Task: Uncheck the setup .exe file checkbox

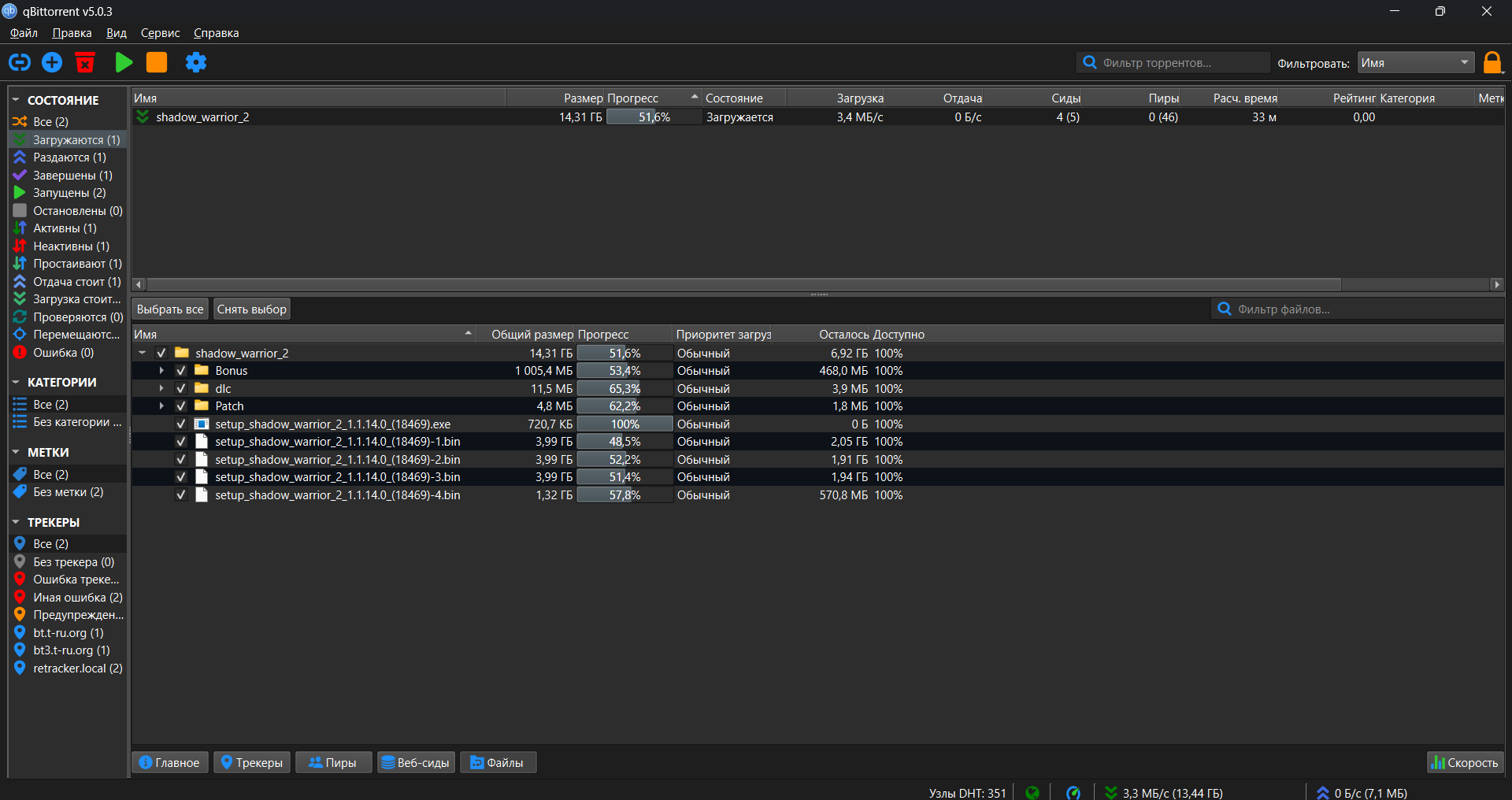Action: pyautogui.click(x=181, y=424)
